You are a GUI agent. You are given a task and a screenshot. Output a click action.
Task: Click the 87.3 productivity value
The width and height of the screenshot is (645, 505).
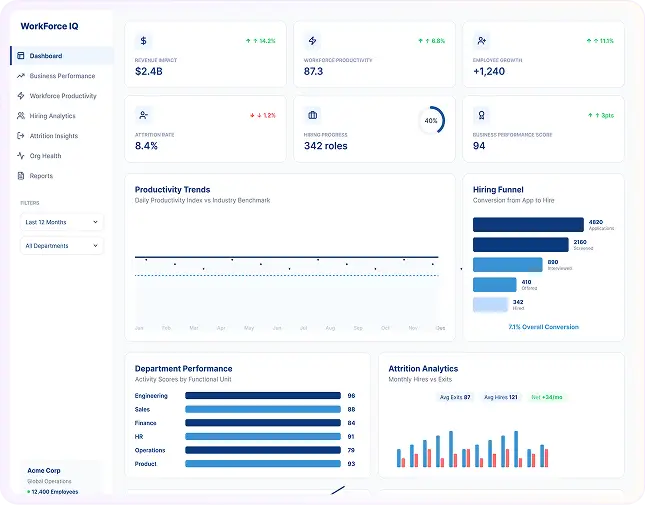[x=313, y=71]
